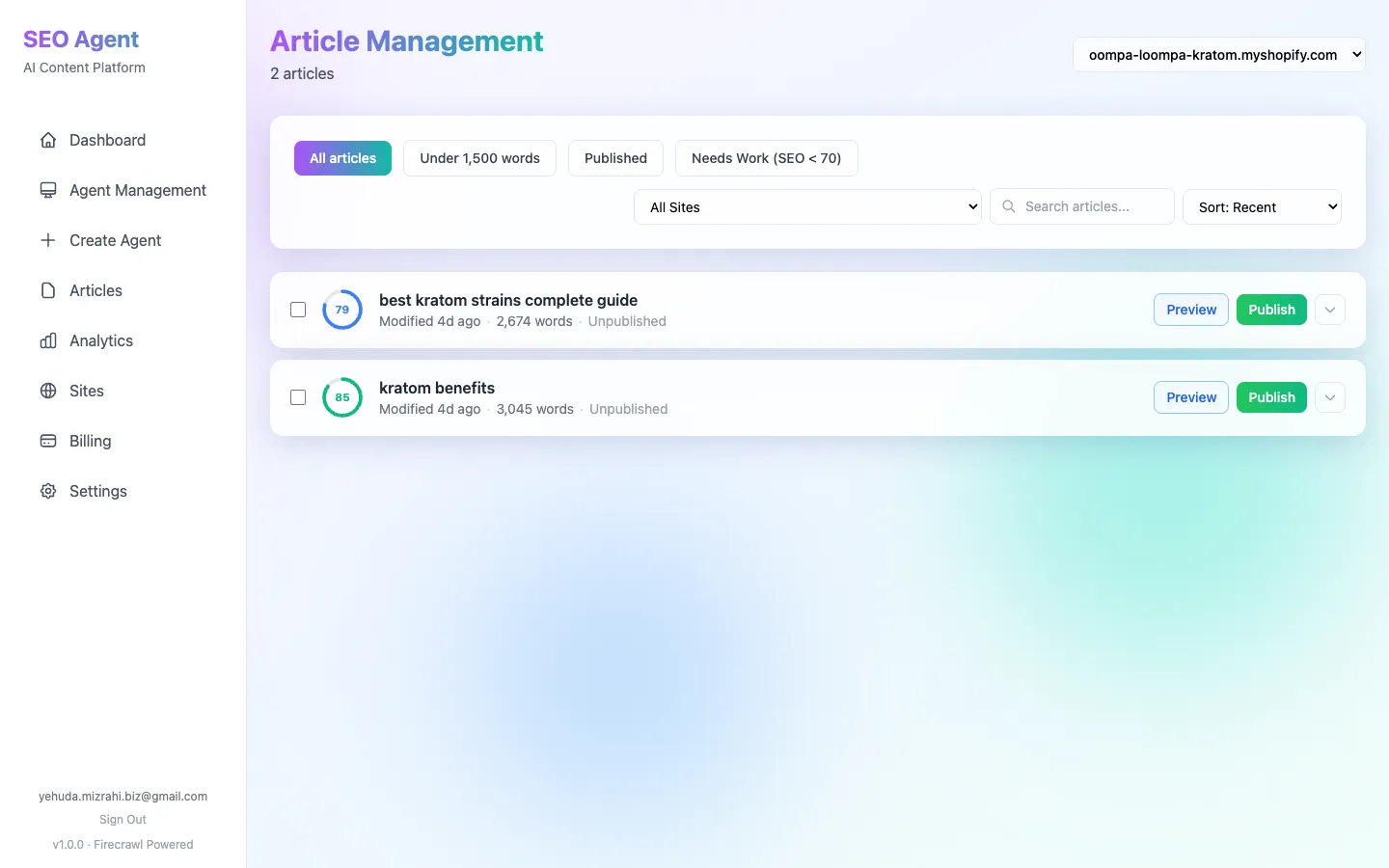Select the kratom benefits article checkbox

pyautogui.click(x=297, y=397)
